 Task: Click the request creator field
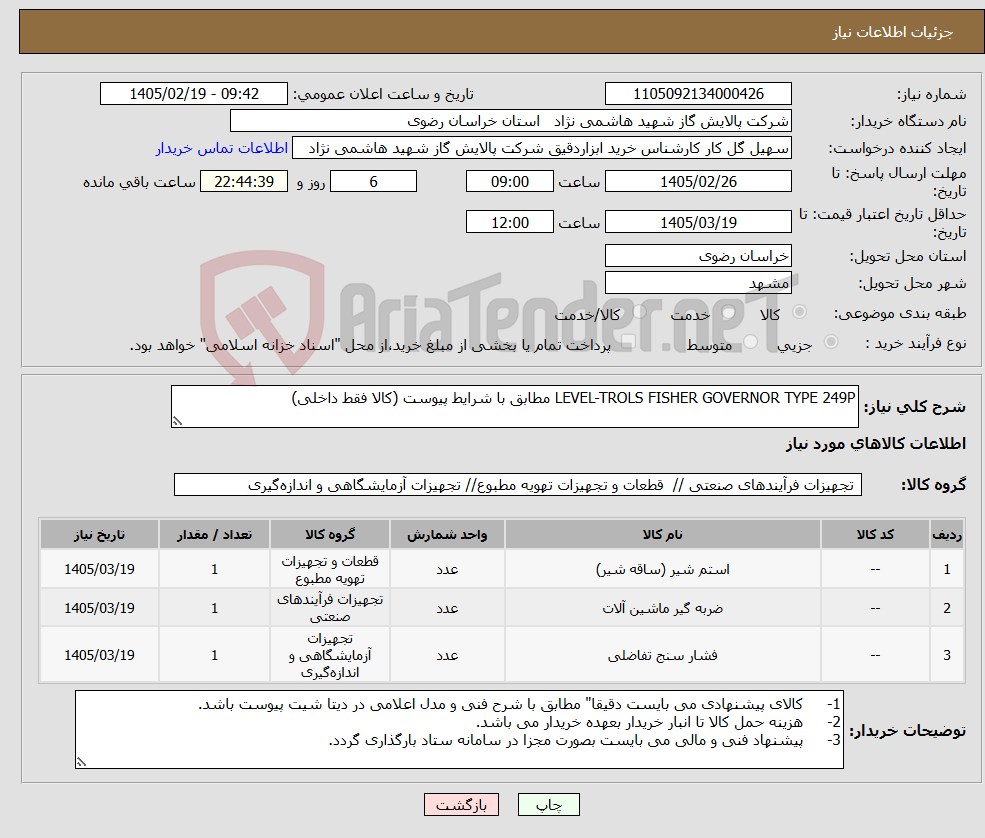coord(541,148)
